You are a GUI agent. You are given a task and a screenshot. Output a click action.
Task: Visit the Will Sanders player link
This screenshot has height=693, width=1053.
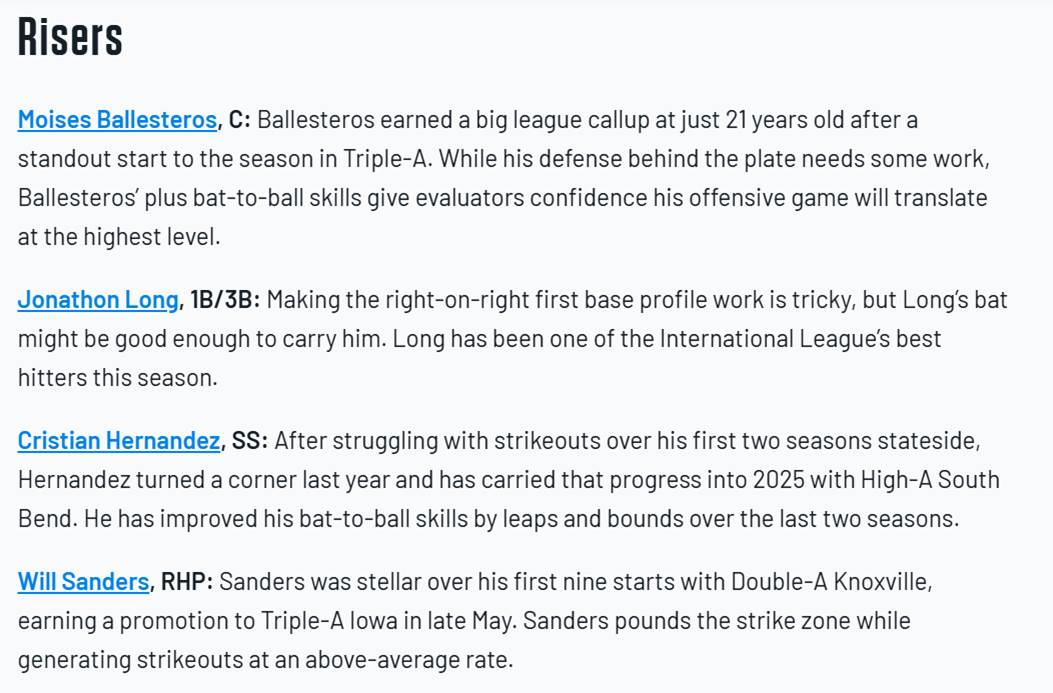(x=84, y=581)
